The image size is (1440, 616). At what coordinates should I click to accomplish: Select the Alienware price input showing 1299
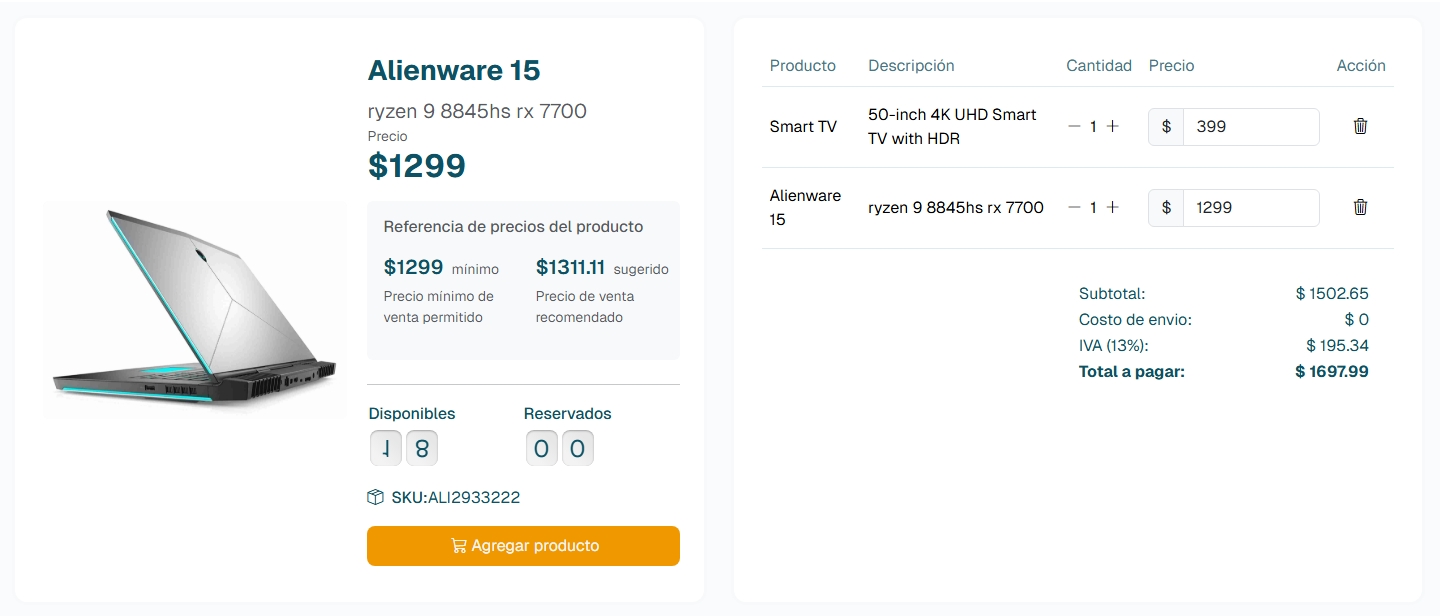[x=1251, y=207]
